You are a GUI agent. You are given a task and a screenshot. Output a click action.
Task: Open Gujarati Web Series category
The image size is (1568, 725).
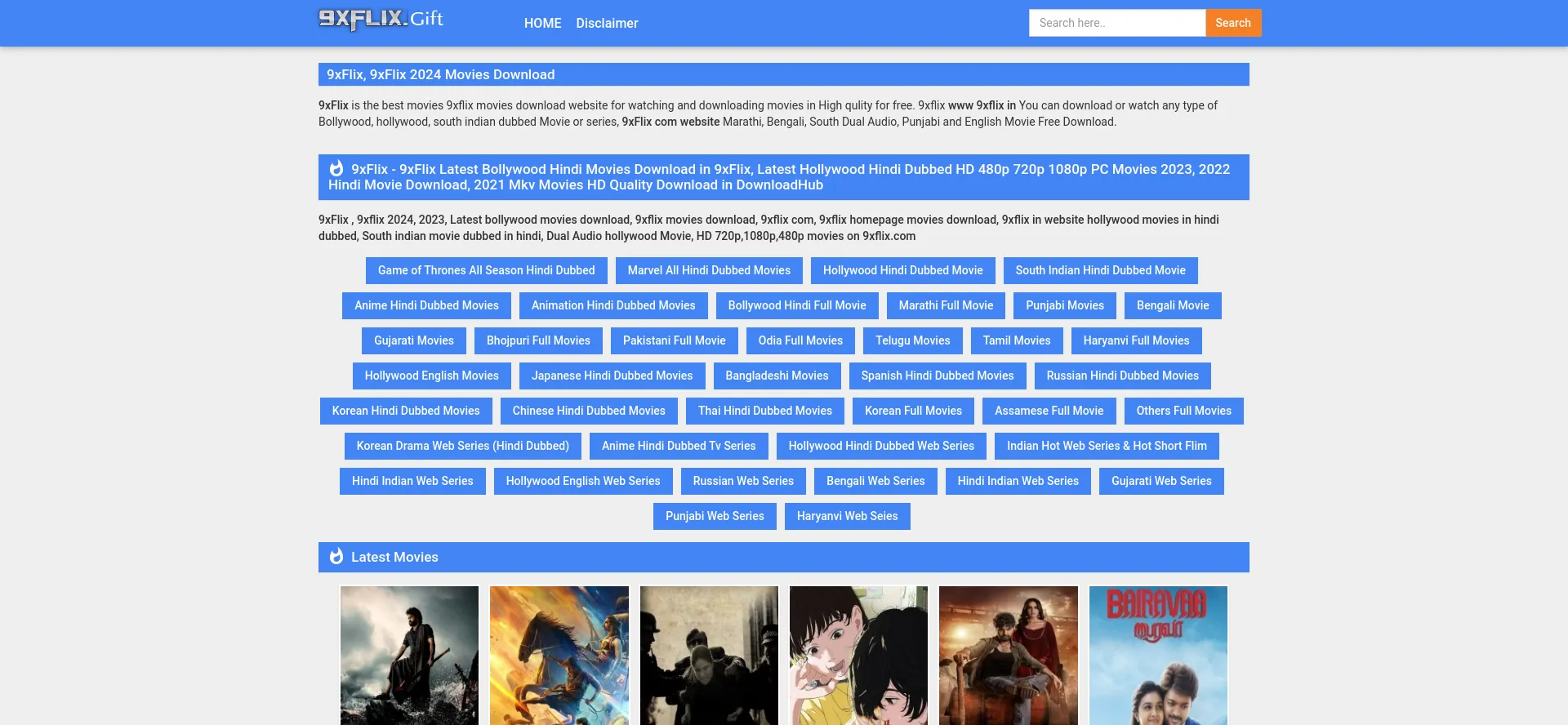coord(1161,481)
